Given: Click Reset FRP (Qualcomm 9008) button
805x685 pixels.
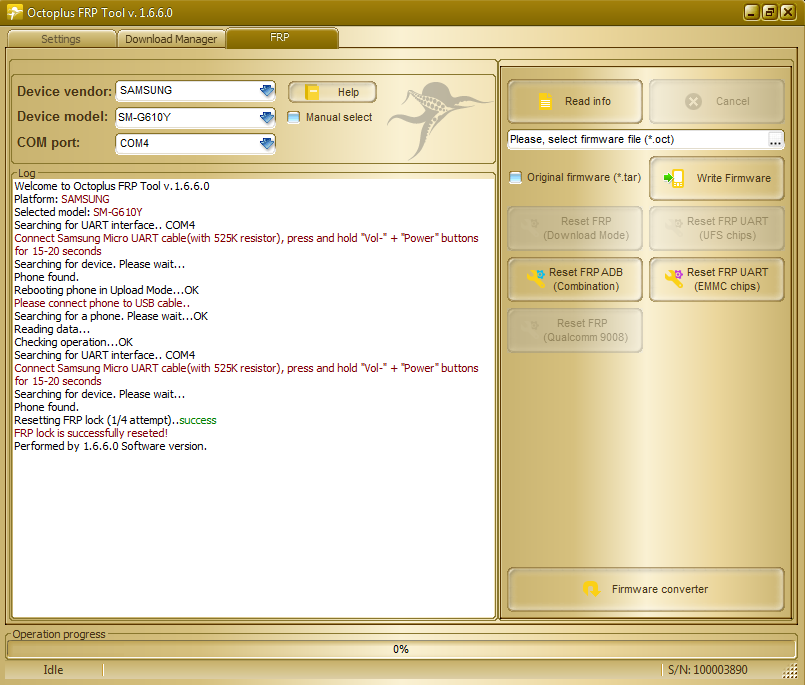Looking at the screenshot, I should (x=574, y=330).
